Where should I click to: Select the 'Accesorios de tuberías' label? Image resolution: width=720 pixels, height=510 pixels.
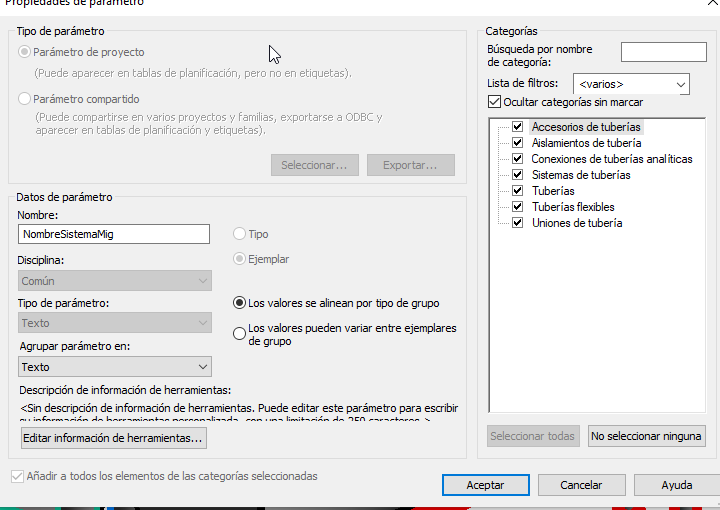pos(586,127)
